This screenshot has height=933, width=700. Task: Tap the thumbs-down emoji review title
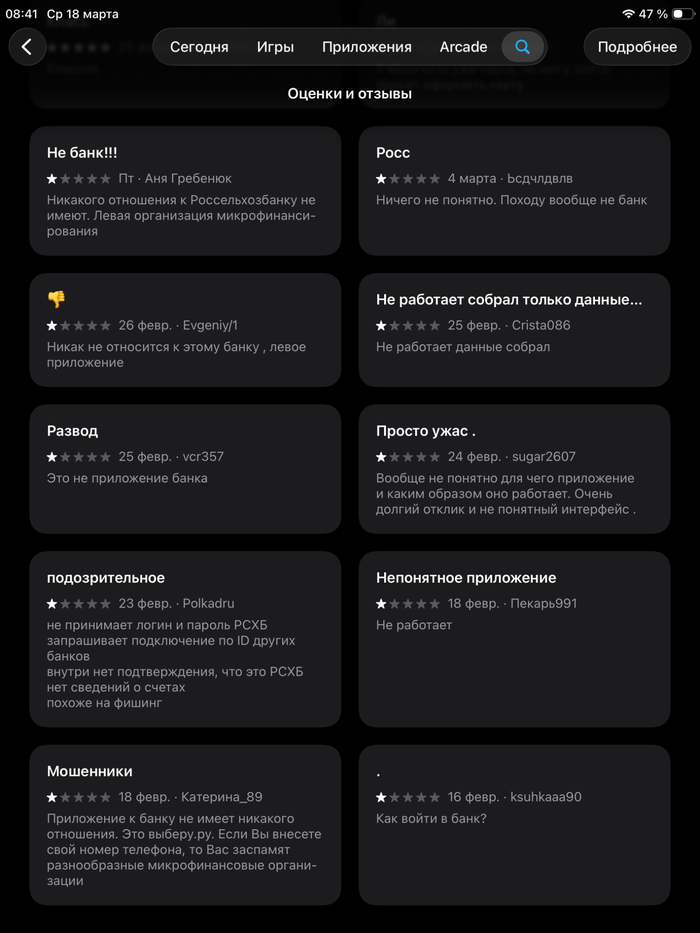tap(56, 299)
